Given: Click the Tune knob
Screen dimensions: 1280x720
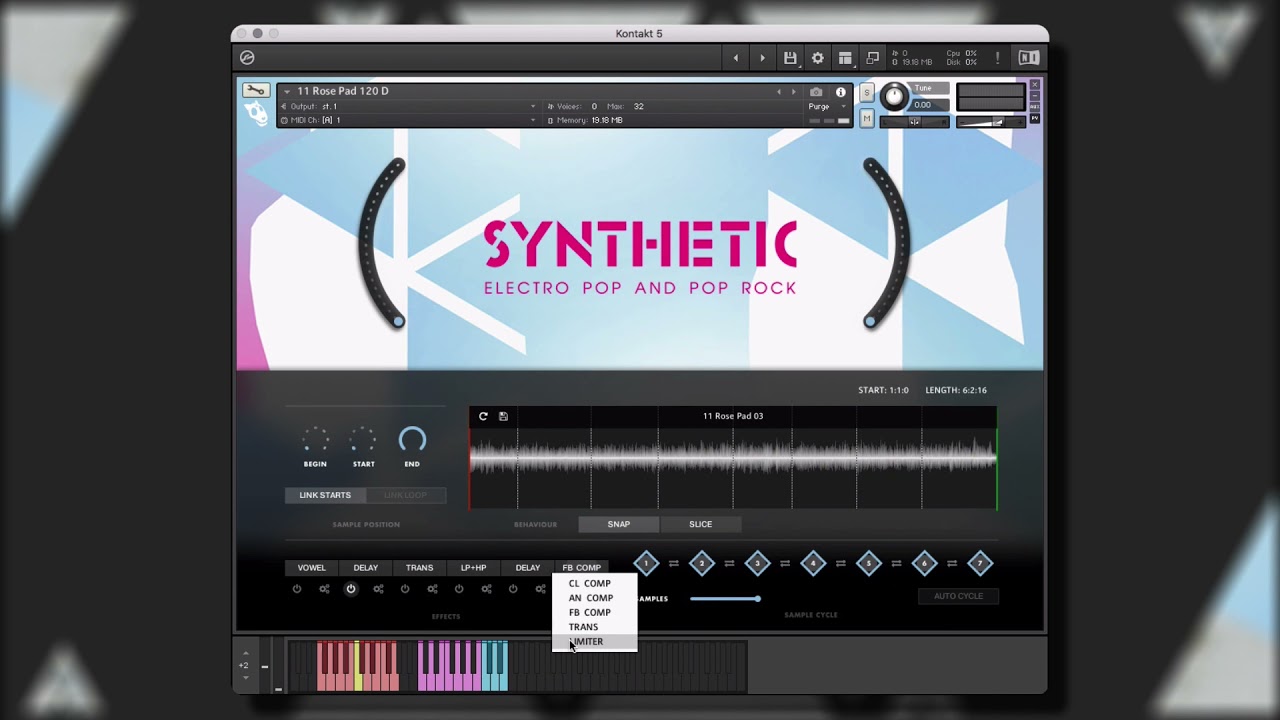Looking at the screenshot, I should pos(895,97).
